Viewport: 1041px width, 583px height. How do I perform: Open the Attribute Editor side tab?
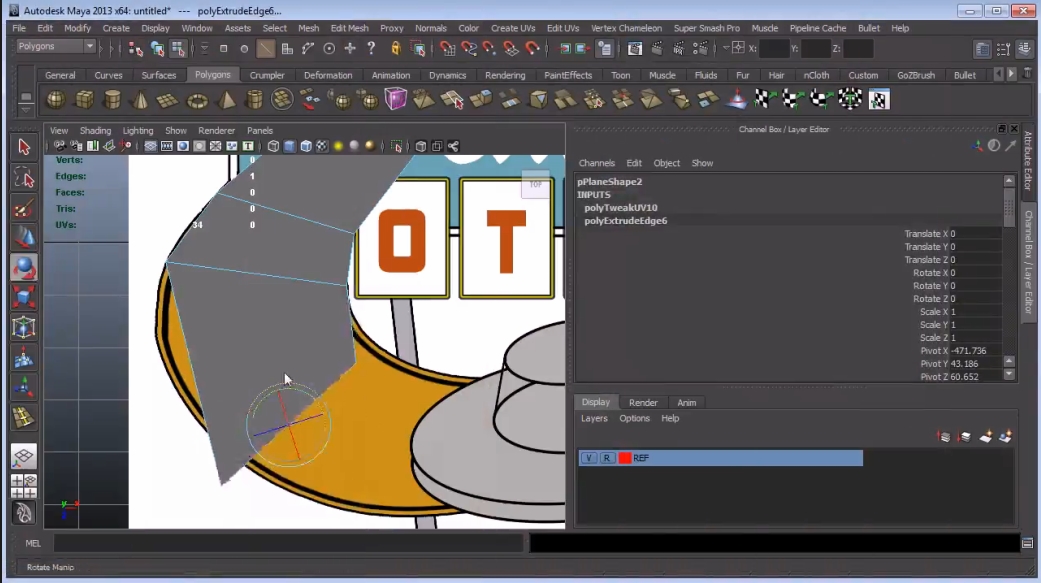[1028, 161]
